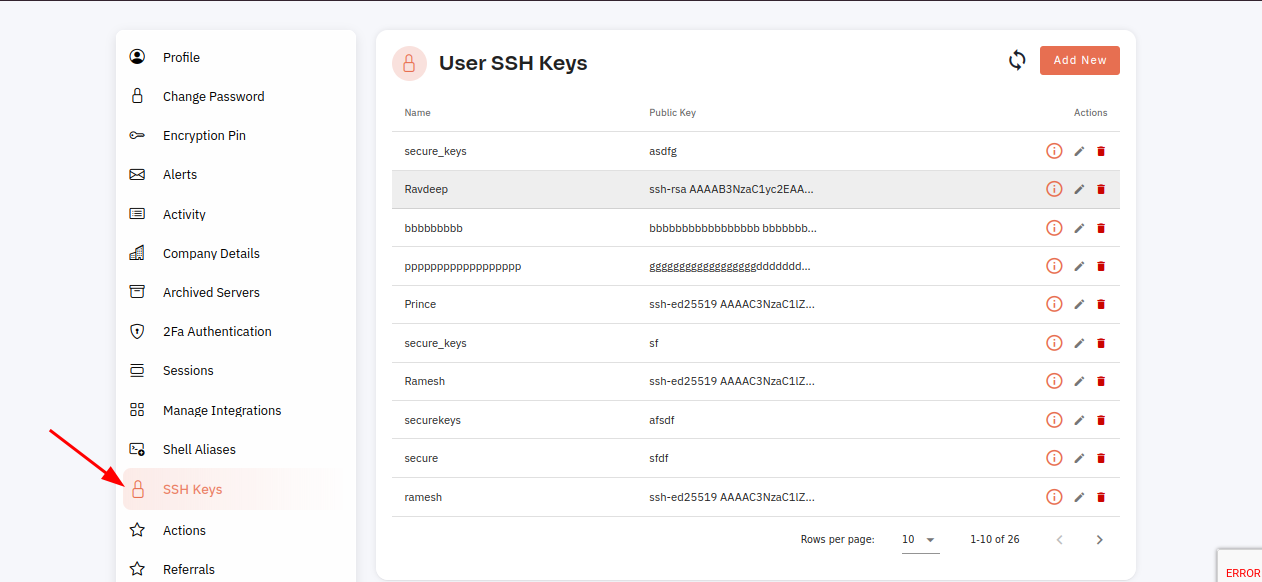The height and width of the screenshot is (582, 1262).
Task: Go to previous page using left chevron
Action: pos(1060,540)
